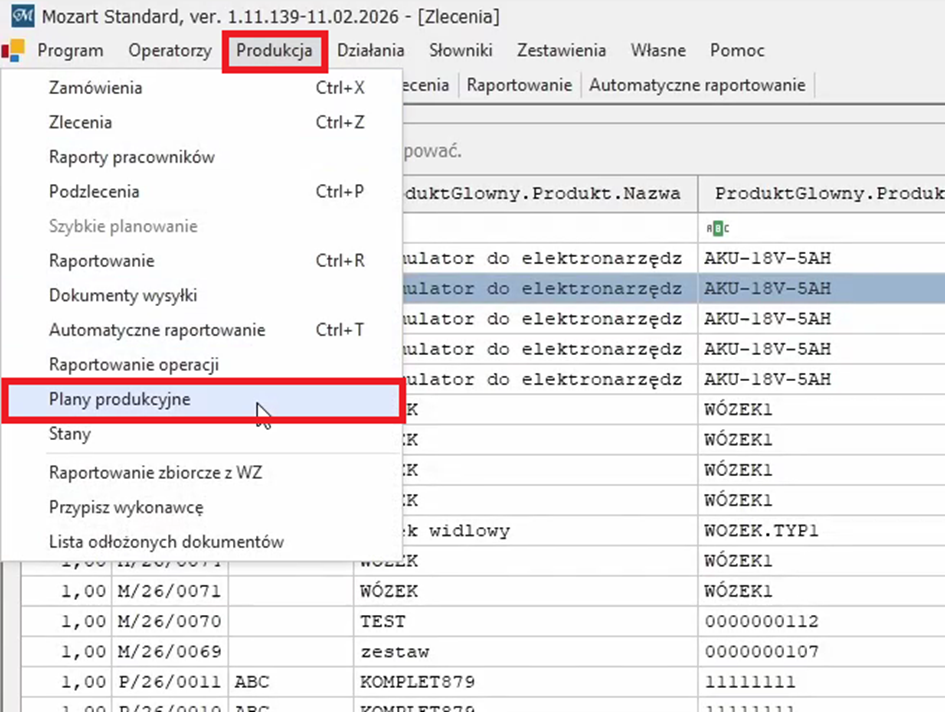The height and width of the screenshot is (712, 945).
Task: Click the Pomoc menu
Action: coord(737,50)
